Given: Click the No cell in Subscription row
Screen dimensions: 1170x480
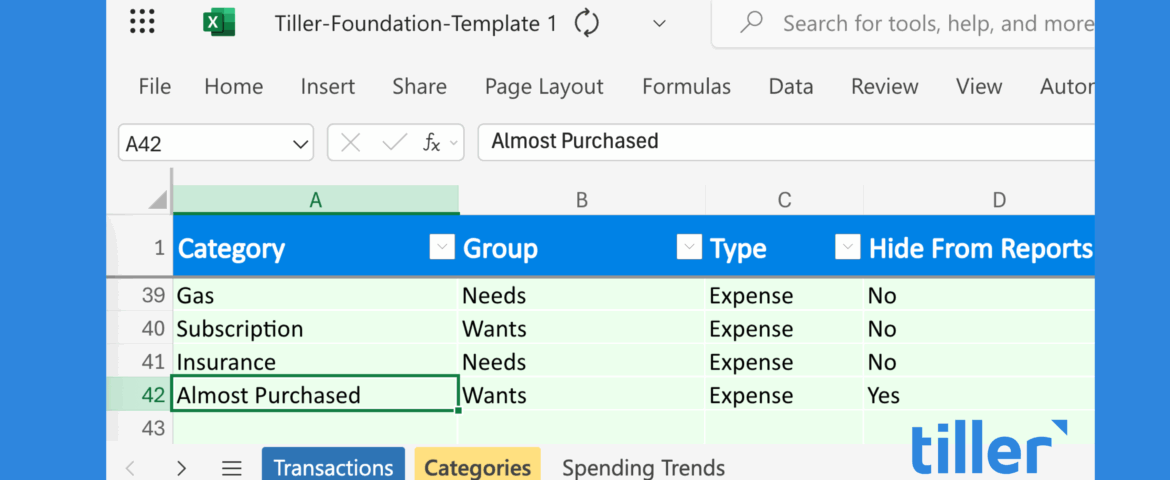Looking at the screenshot, I should point(979,328).
